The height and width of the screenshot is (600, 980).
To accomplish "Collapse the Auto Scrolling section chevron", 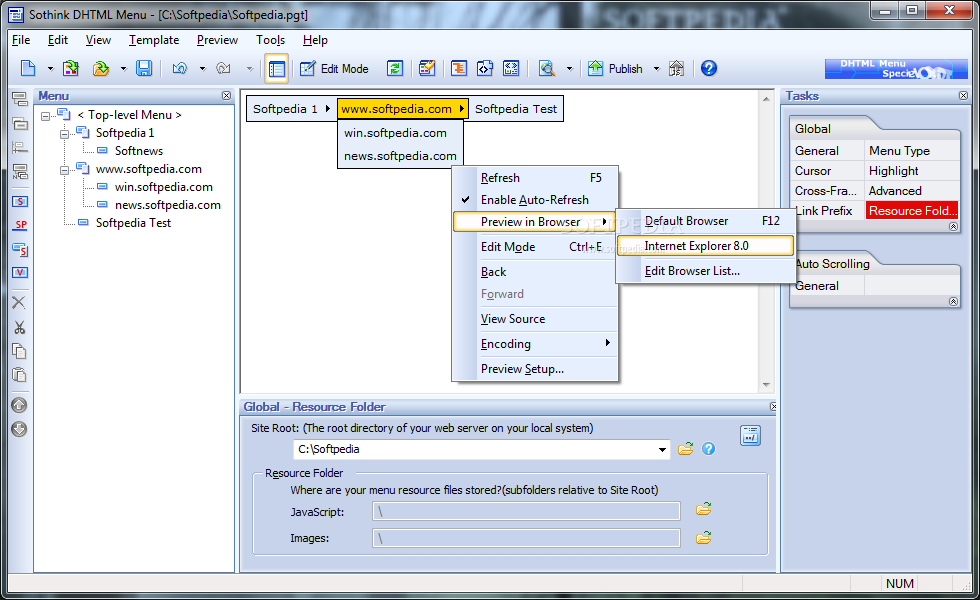I will pos(953,301).
